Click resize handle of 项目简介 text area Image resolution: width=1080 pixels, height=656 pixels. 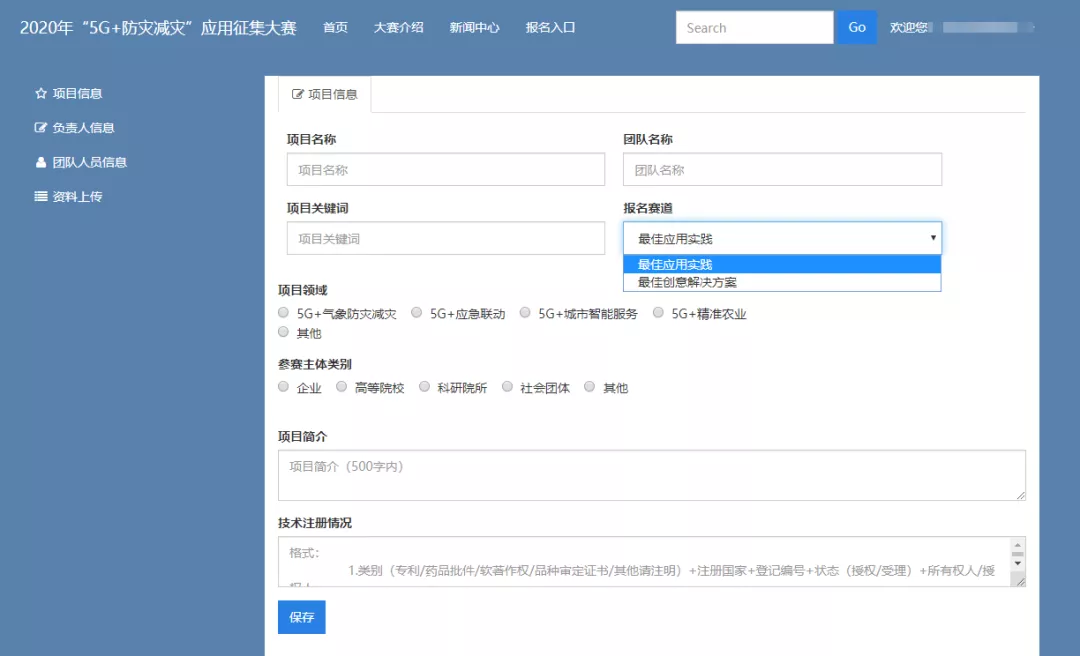pos(1020,495)
